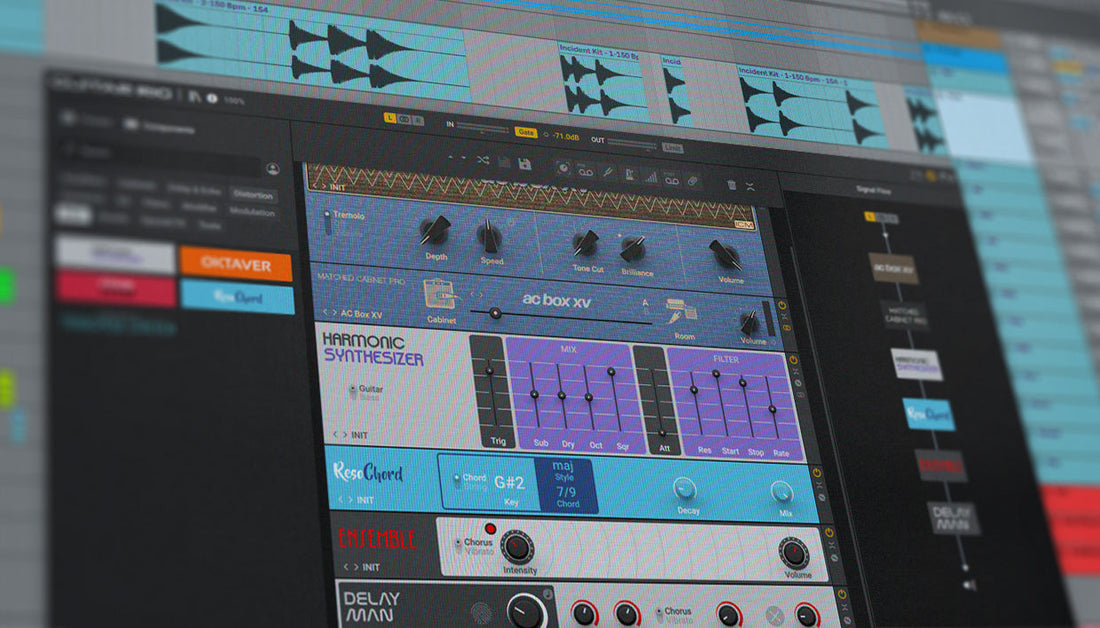The height and width of the screenshot is (628, 1100).
Task: Open the Reso Chord maj Style selector
Action: coord(563,469)
